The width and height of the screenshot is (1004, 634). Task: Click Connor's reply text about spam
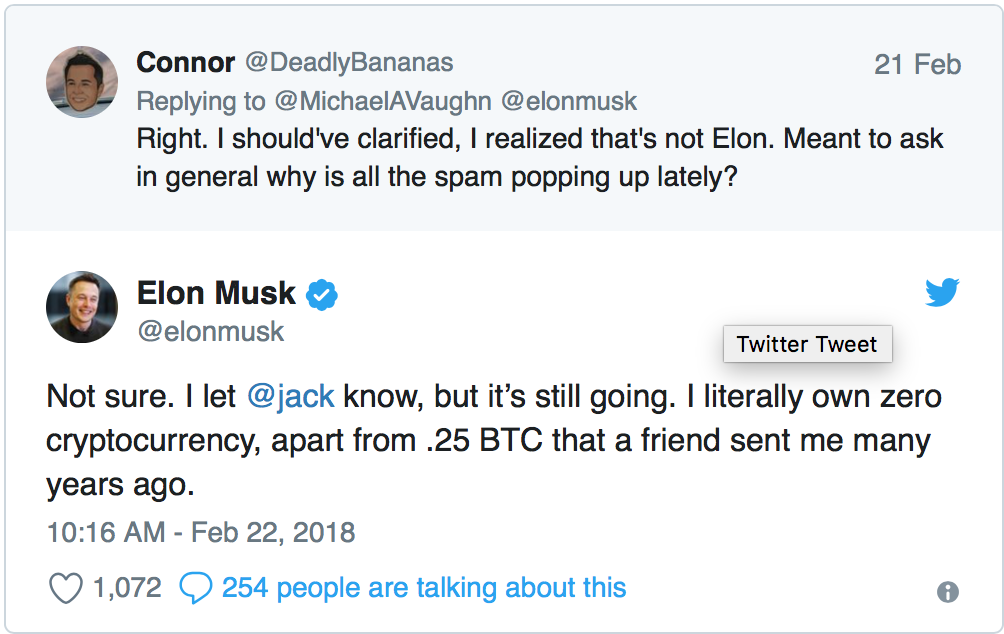[540, 157]
